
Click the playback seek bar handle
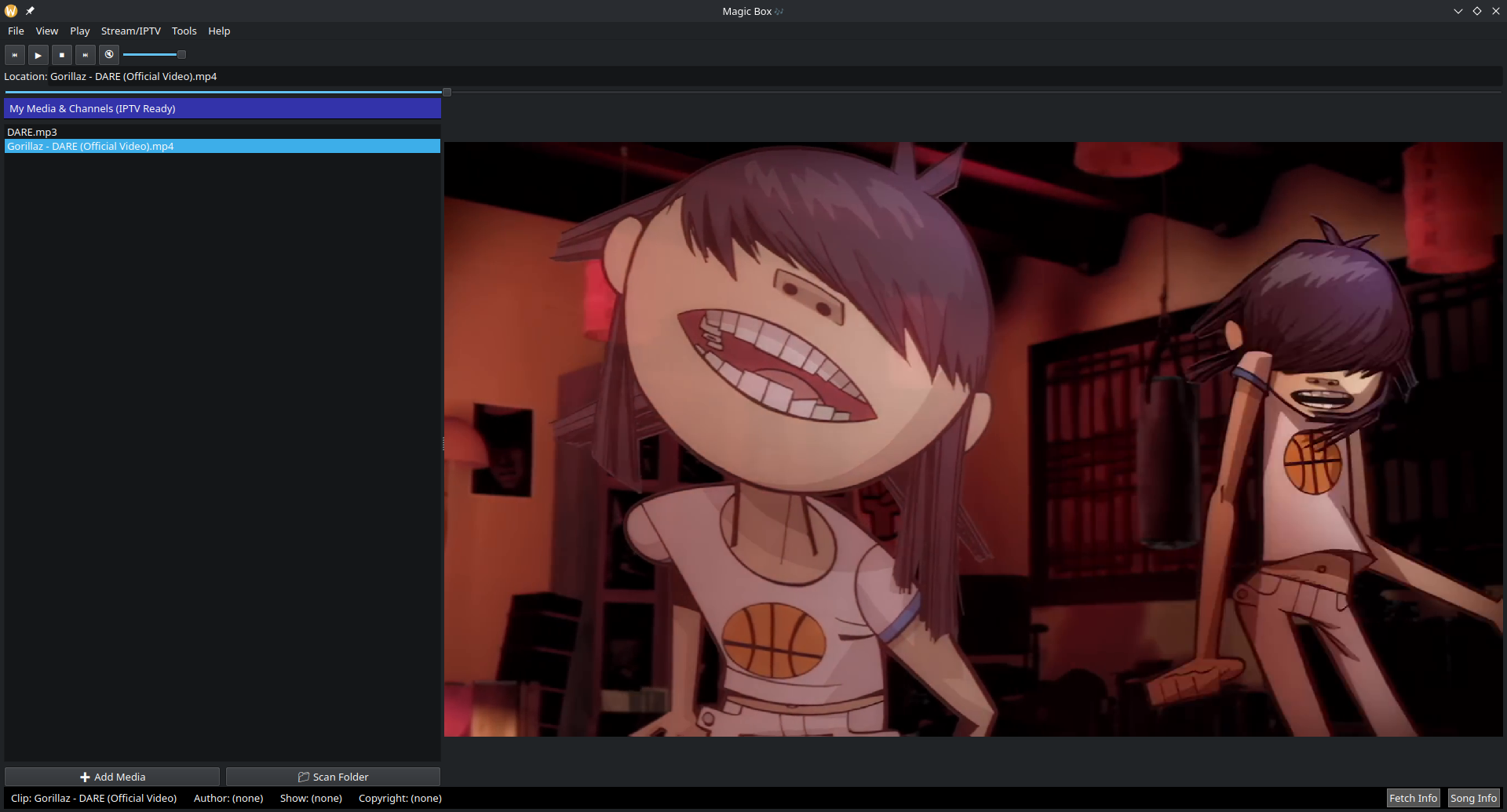click(447, 93)
